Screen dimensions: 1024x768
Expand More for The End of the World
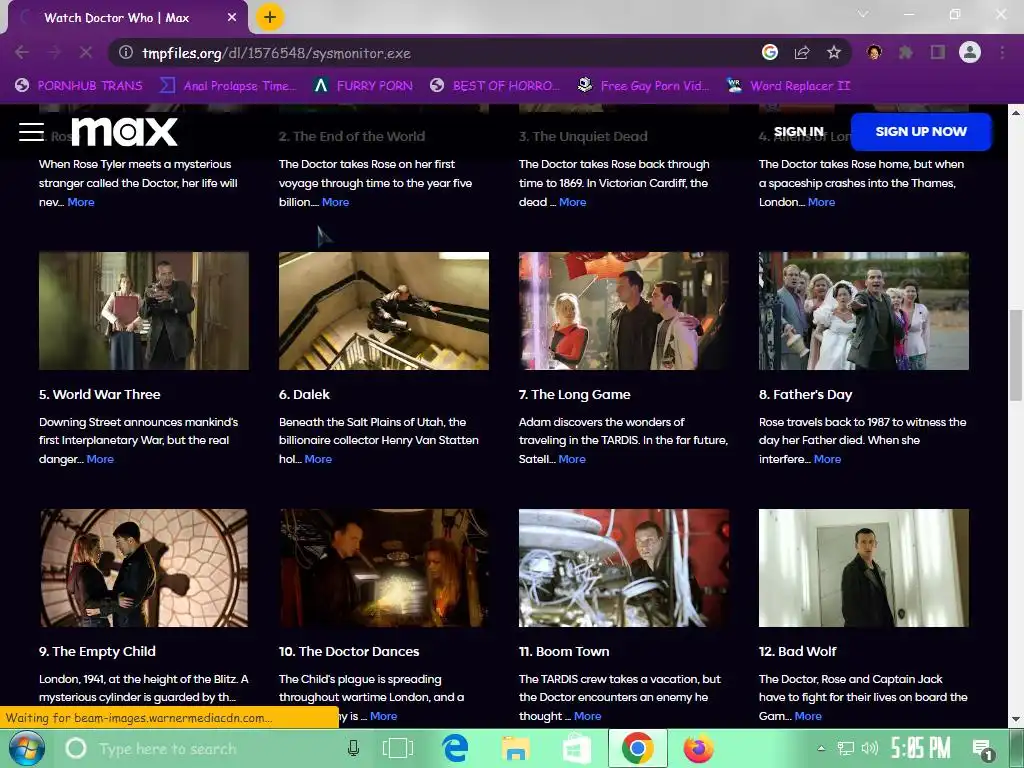(336, 202)
